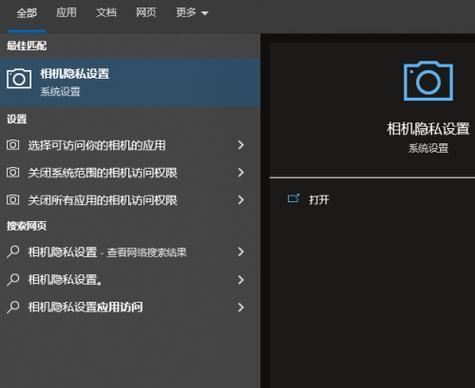The height and width of the screenshot is (388, 475).
Task: Switch to the 网页 tab
Action: tap(146, 13)
